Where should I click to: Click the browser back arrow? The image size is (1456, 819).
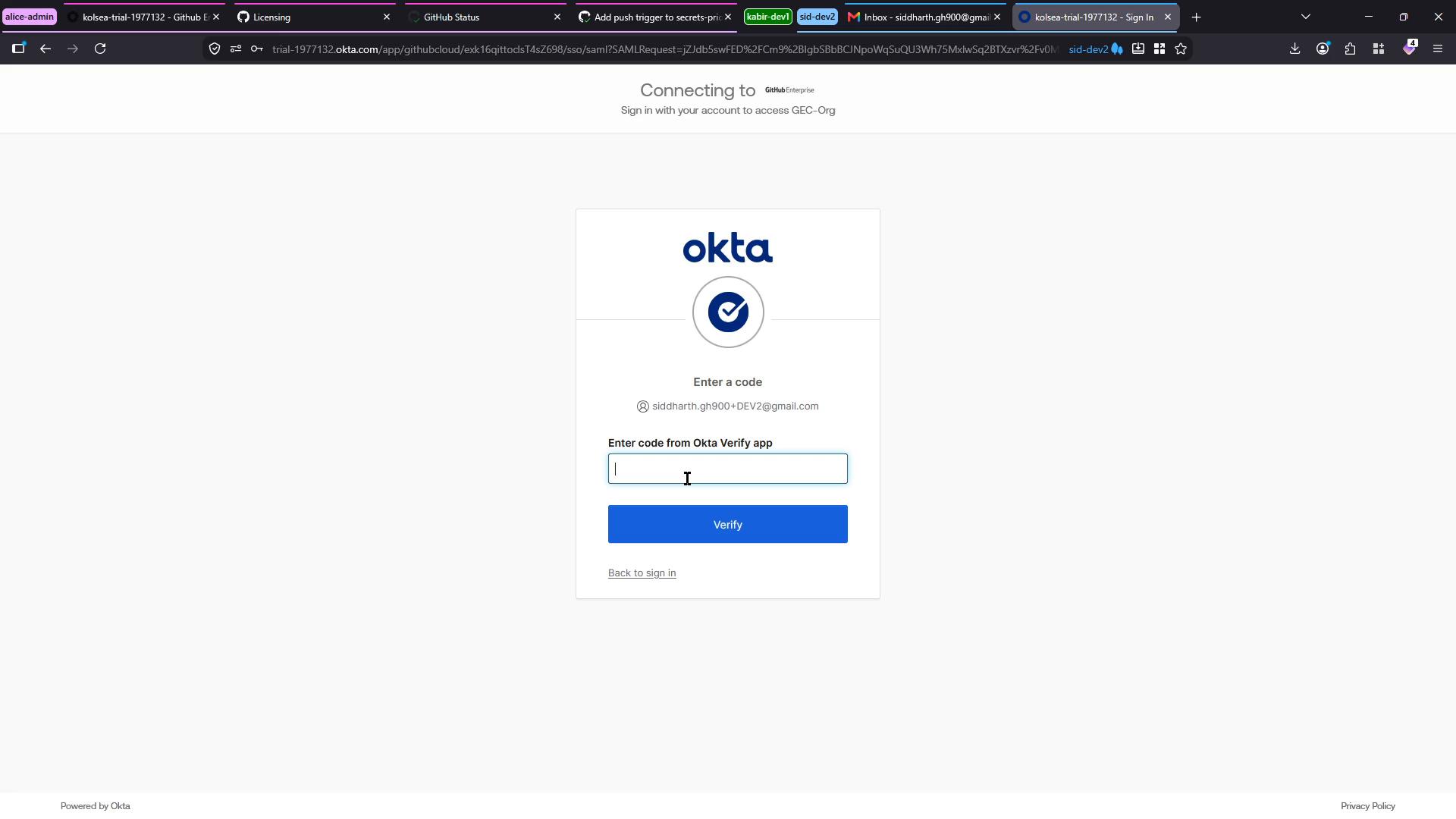tap(45, 49)
